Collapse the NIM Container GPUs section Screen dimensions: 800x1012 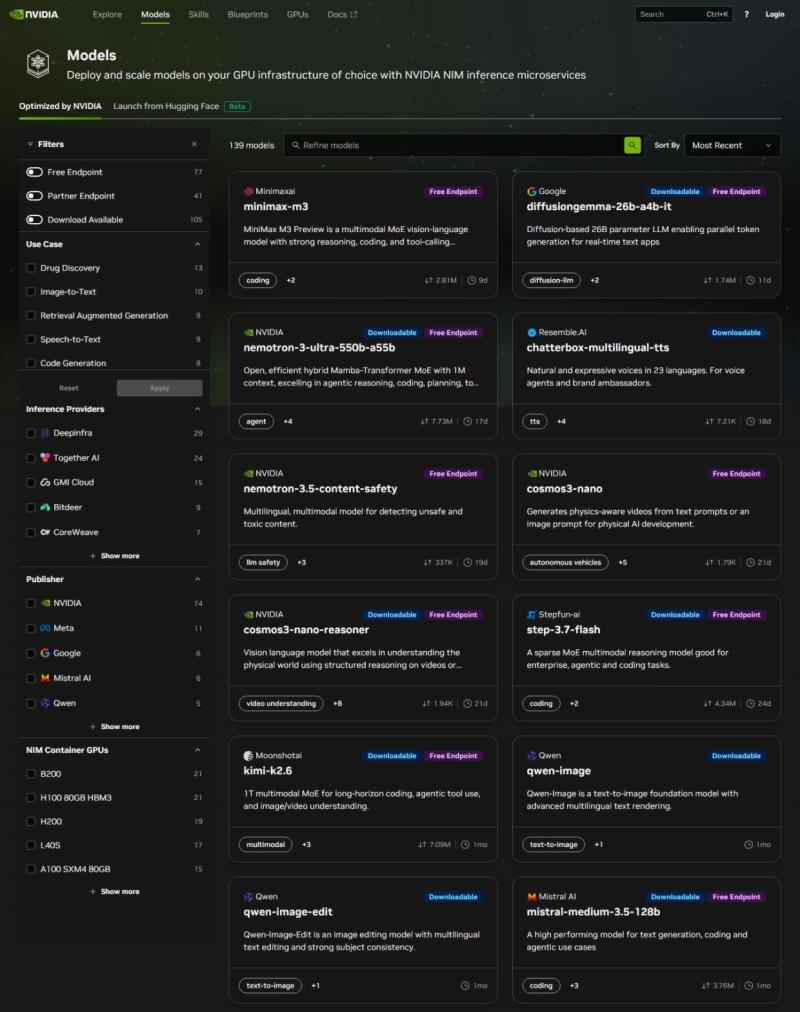tap(197, 750)
